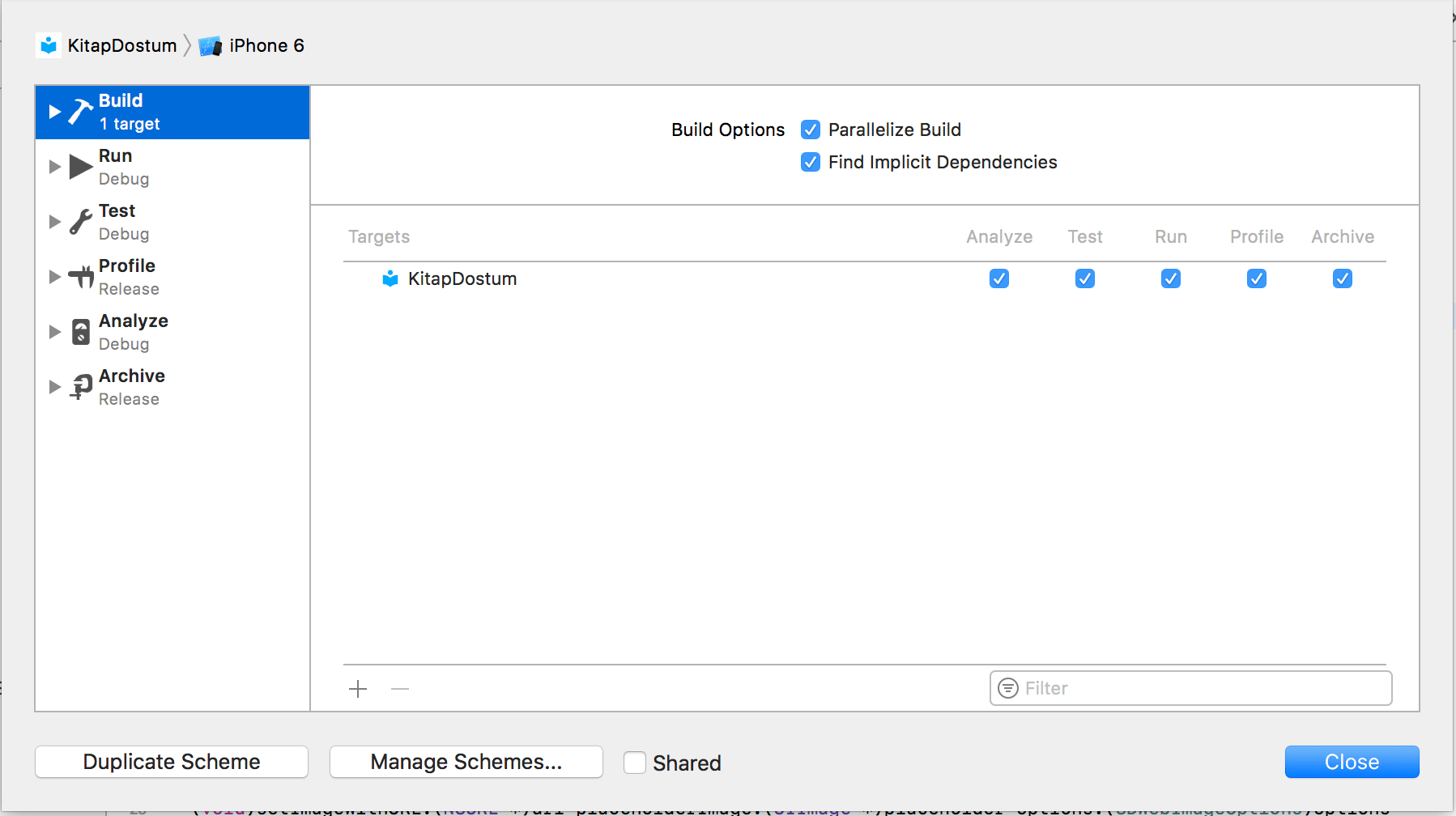Expand the Run Debug section
The height and width of the screenshot is (816, 1456).
(53, 166)
